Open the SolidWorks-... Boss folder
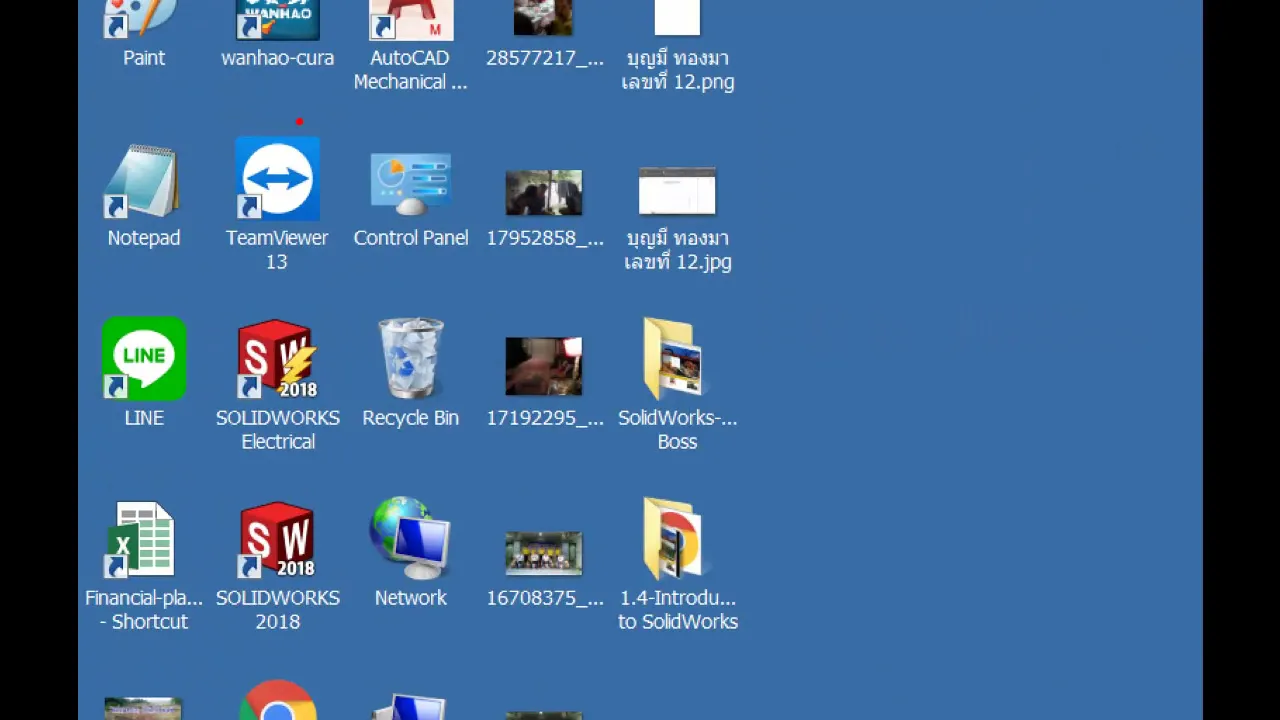The width and height of the screenshot is (1280, 720). pos(677,360)
